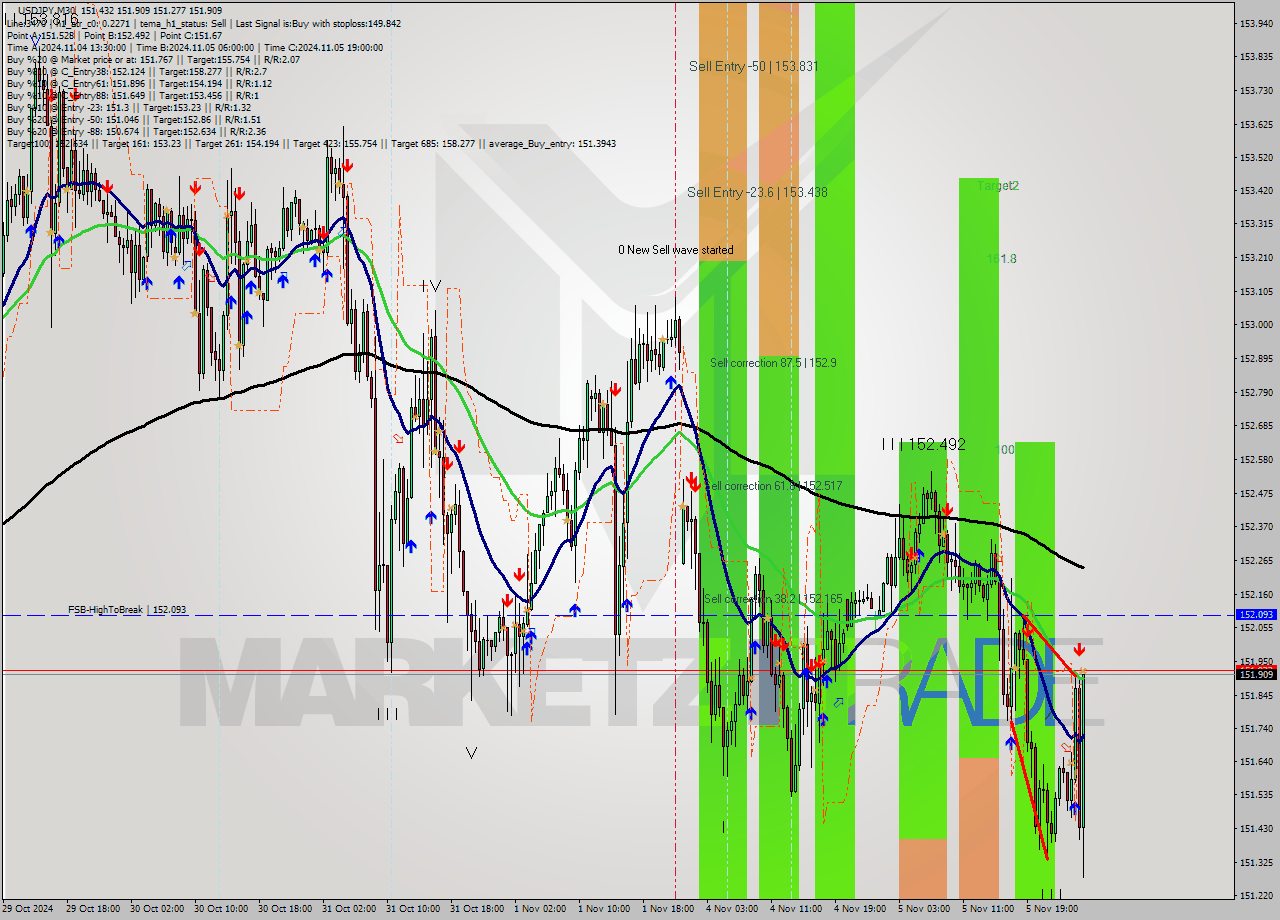
Task: Click the current price tag 151.909
Action: [1256, 674]
